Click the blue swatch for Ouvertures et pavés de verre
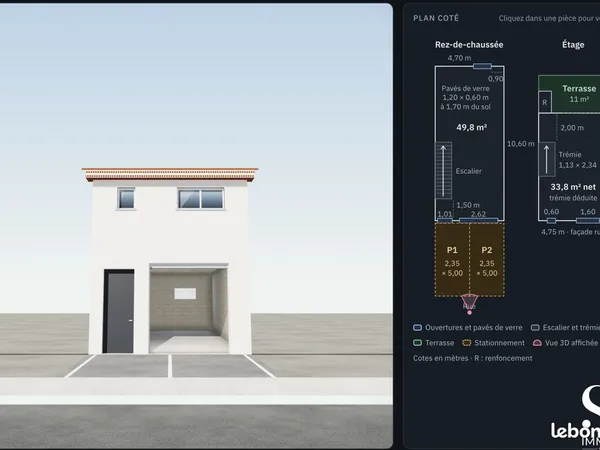This screenshot has width=600, height=450. click(x=417, y=328)
